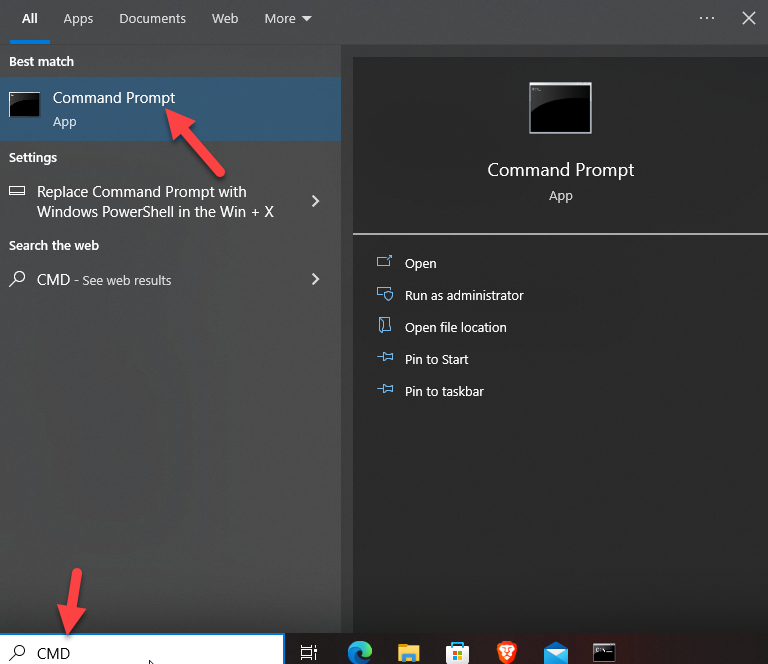
Task: Select Open file location
Action: 456,327
